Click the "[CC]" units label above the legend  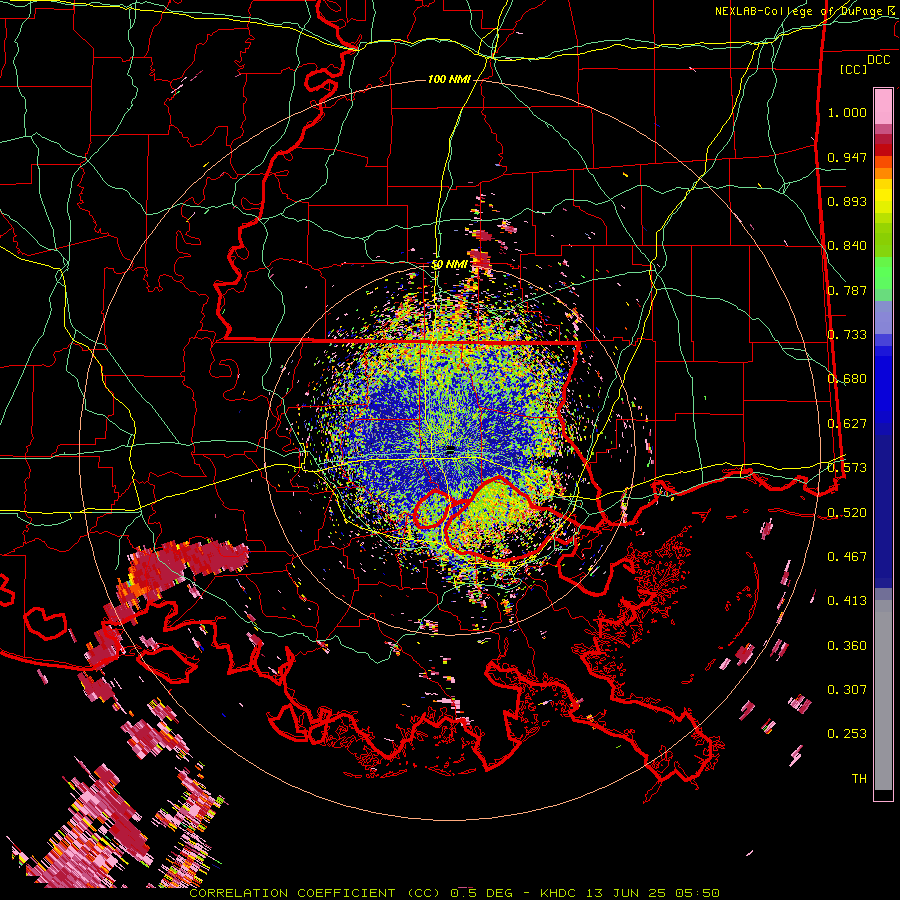[x=853, y=69]
